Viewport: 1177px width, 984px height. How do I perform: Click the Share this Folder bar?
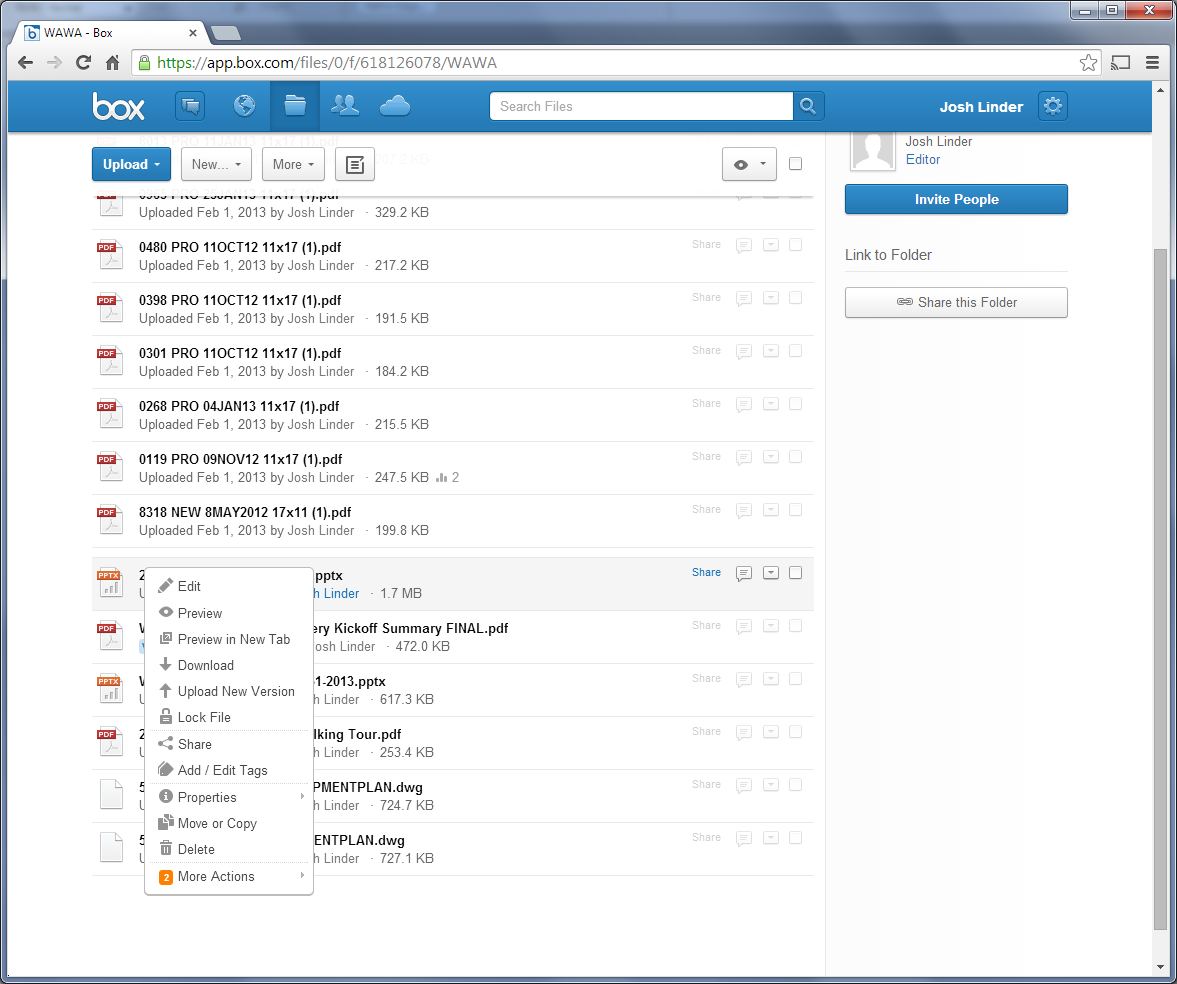pyautogui.click(x=956, y=302)
